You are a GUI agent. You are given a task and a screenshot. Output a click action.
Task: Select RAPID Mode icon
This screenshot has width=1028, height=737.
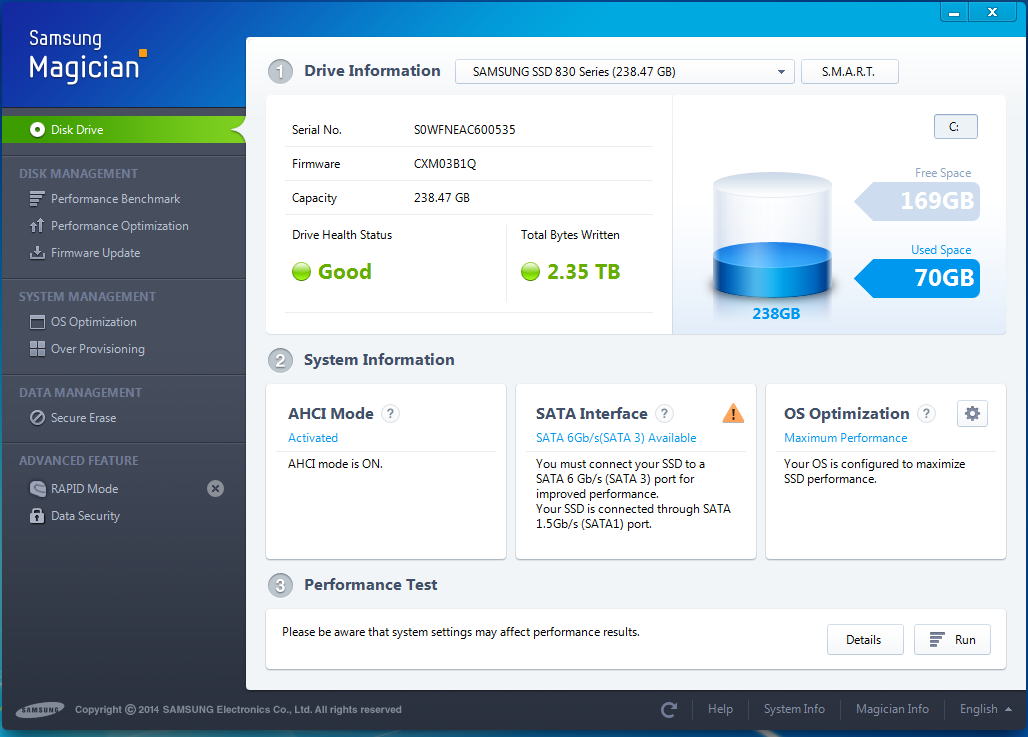[x=37, y=488]
